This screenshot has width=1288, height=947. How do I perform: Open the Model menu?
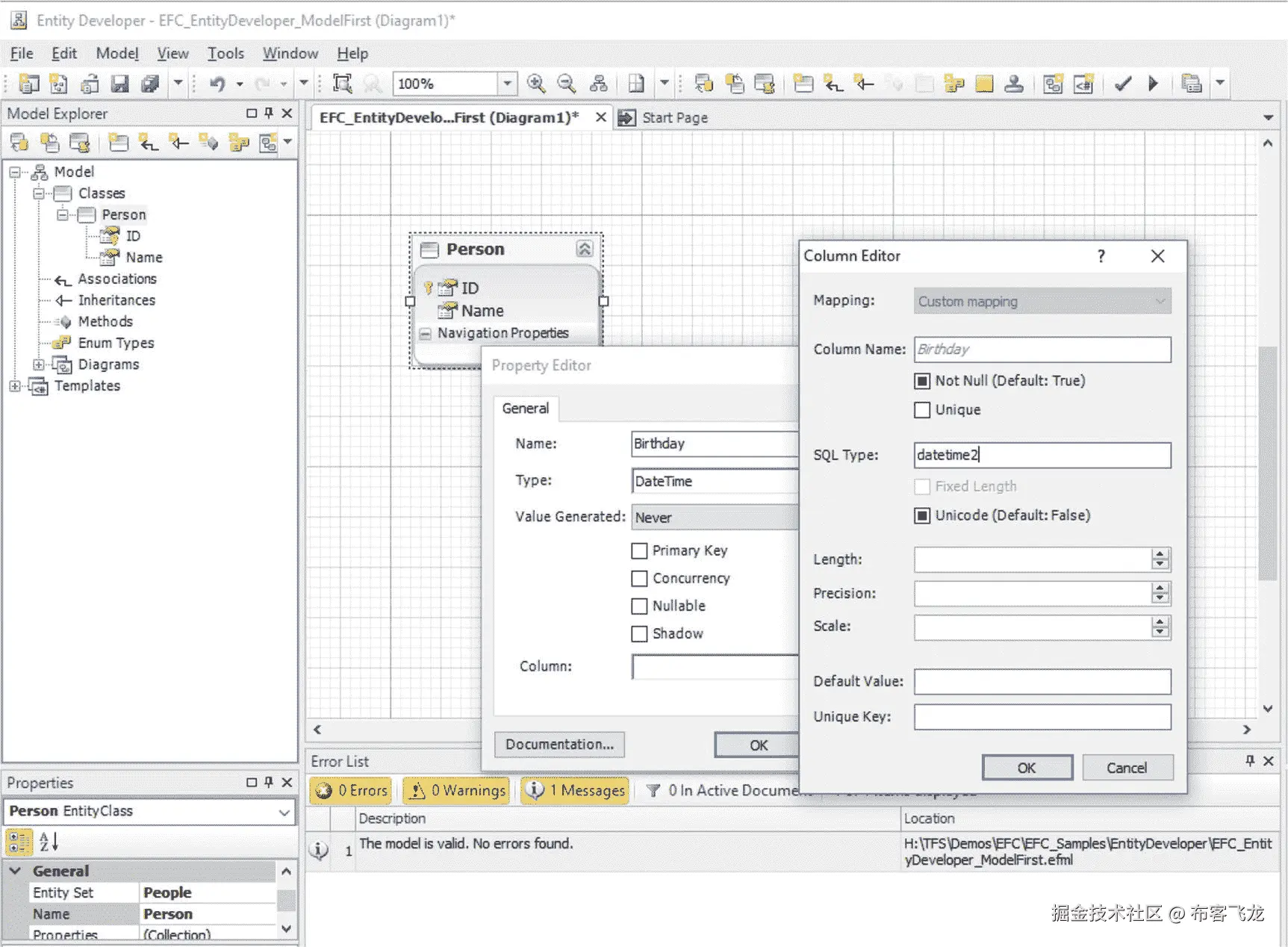(117, 53)
